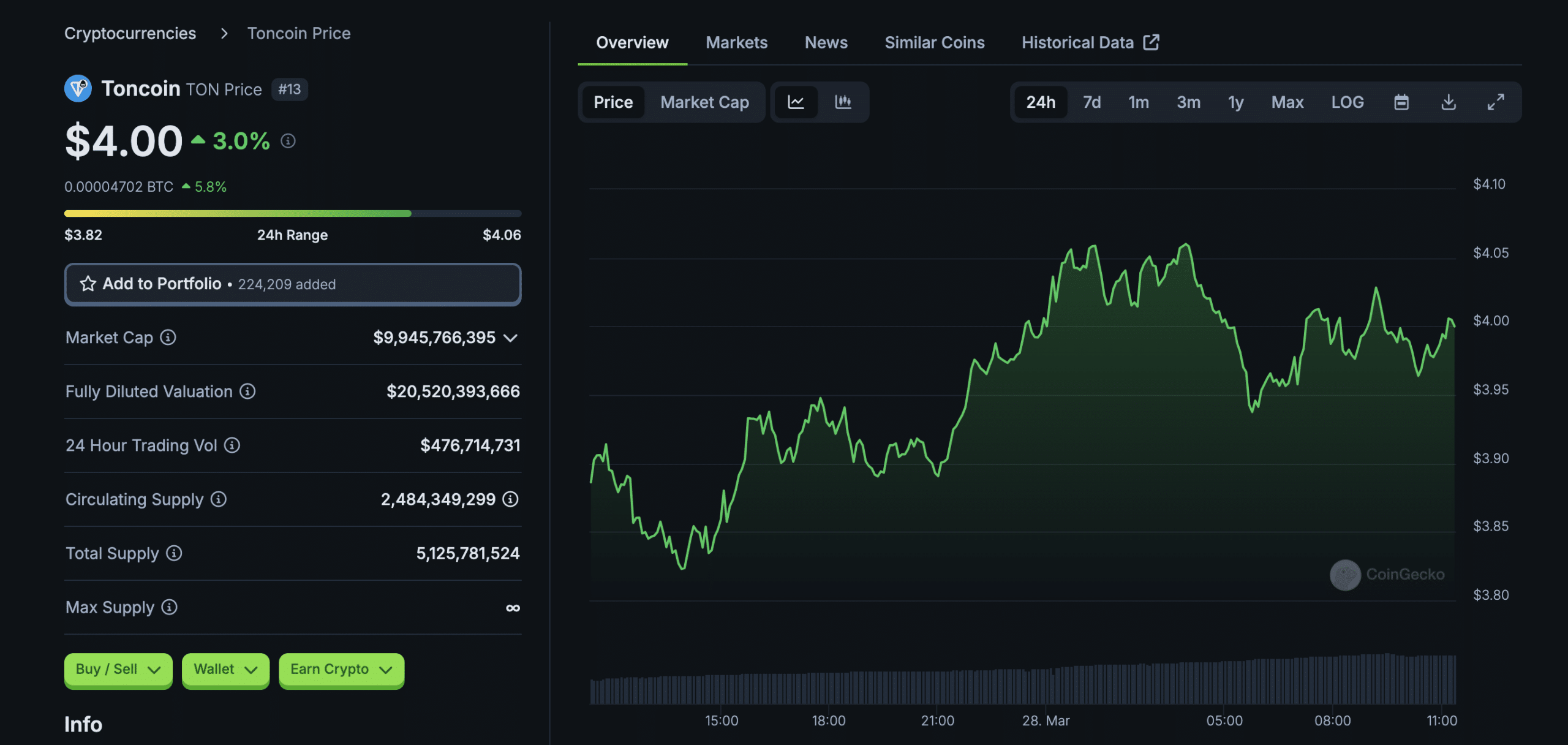Toggle chart to Market Cap view
This screenshot has width=1568, height=745.
704,102
